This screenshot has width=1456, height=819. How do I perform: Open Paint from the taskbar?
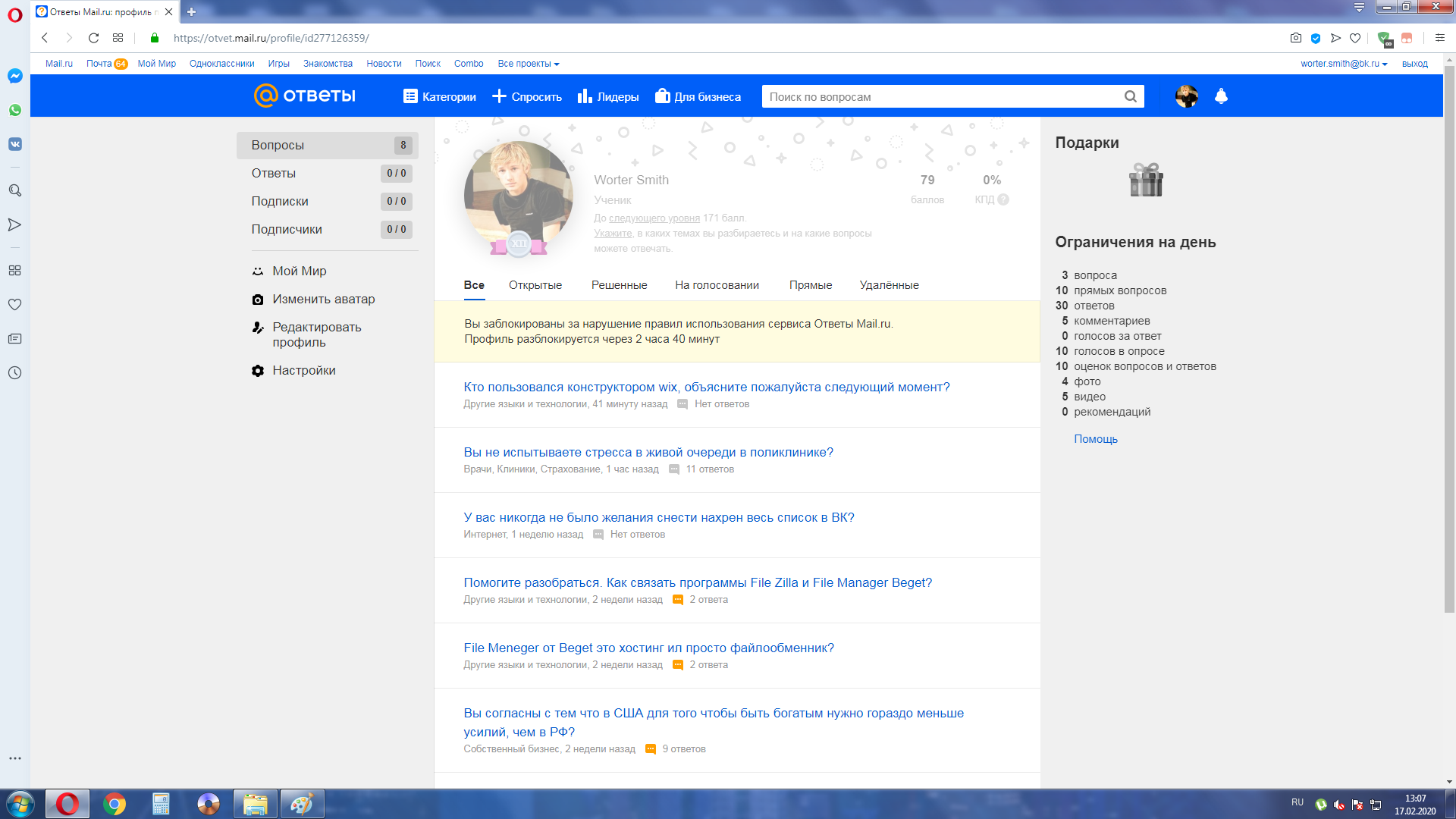(302, 804)
